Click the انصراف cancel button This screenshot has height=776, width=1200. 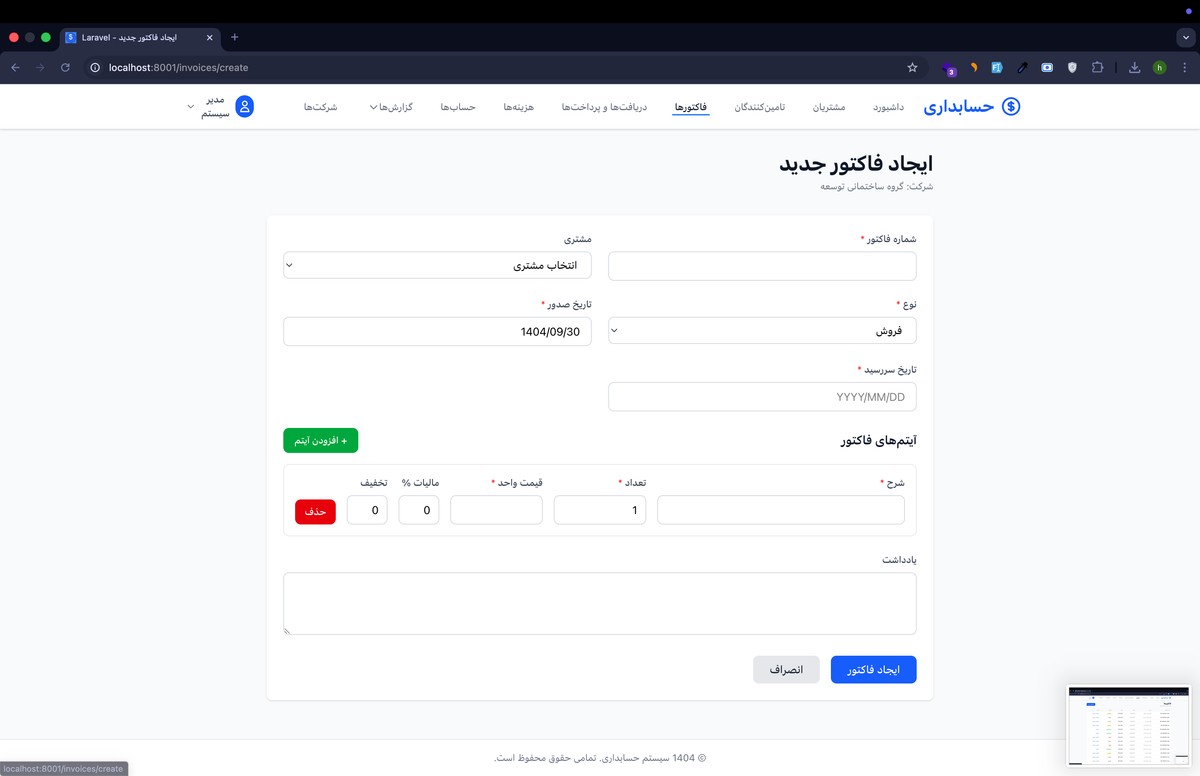(x=786, y=669)
